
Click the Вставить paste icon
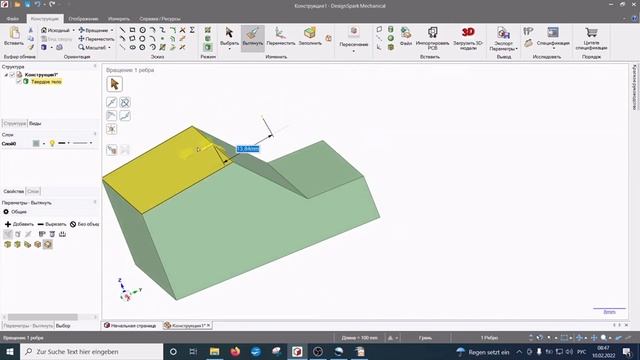click(14, 36)
